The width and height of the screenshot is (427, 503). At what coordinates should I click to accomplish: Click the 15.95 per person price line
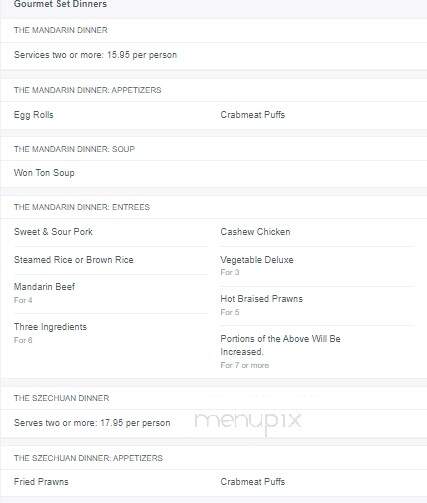pyautogui.click(x=95, y=55)
